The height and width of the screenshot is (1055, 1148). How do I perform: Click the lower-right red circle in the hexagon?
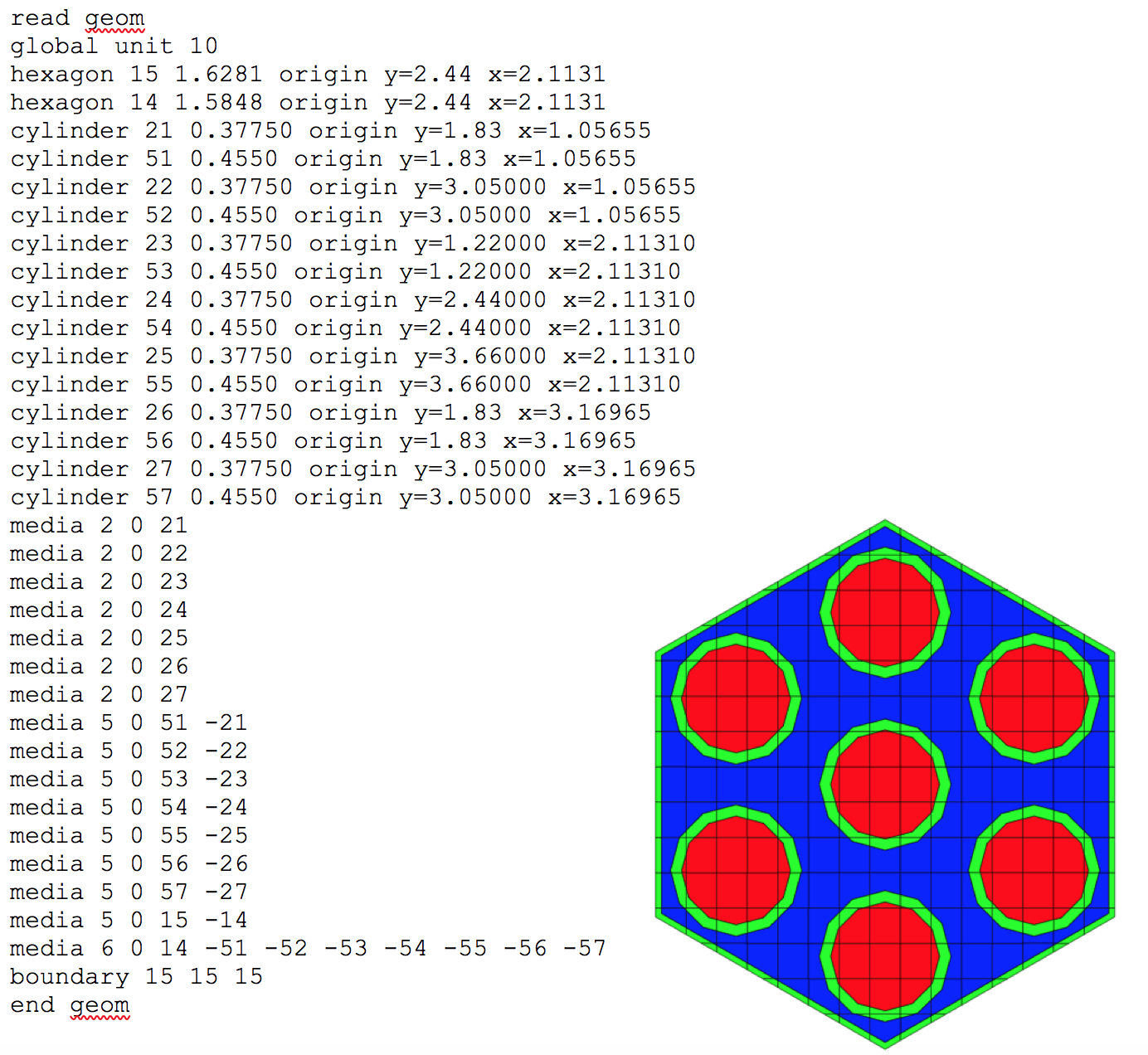(x=1034, y=870)
